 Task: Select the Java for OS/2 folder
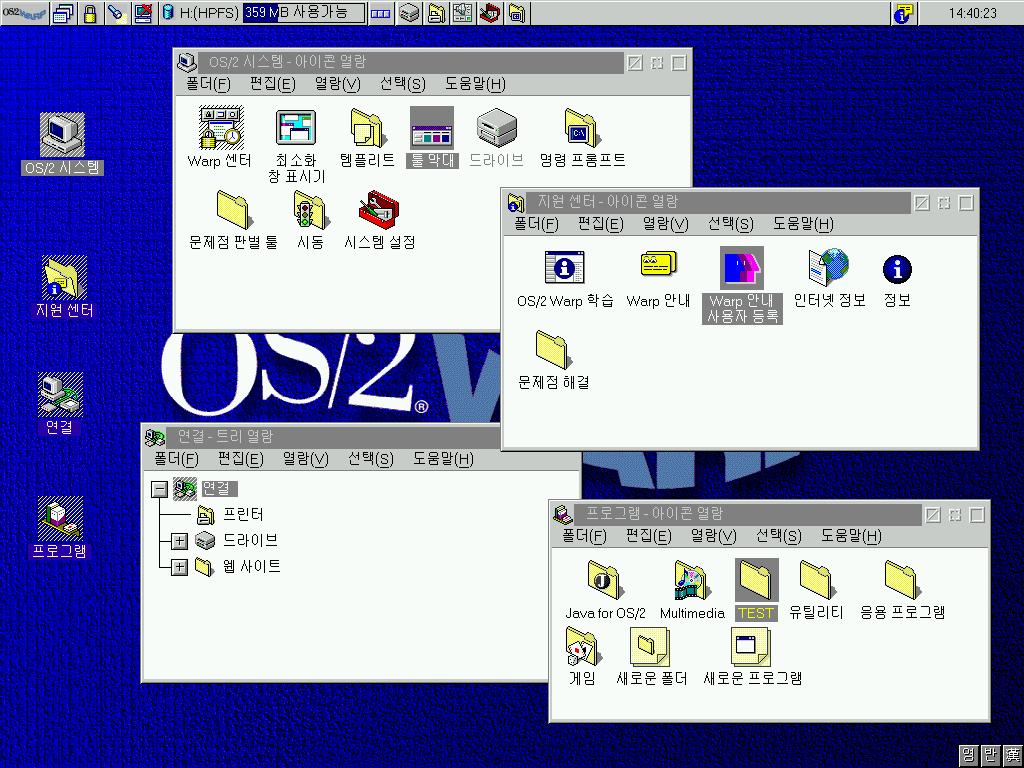point(605,588)
